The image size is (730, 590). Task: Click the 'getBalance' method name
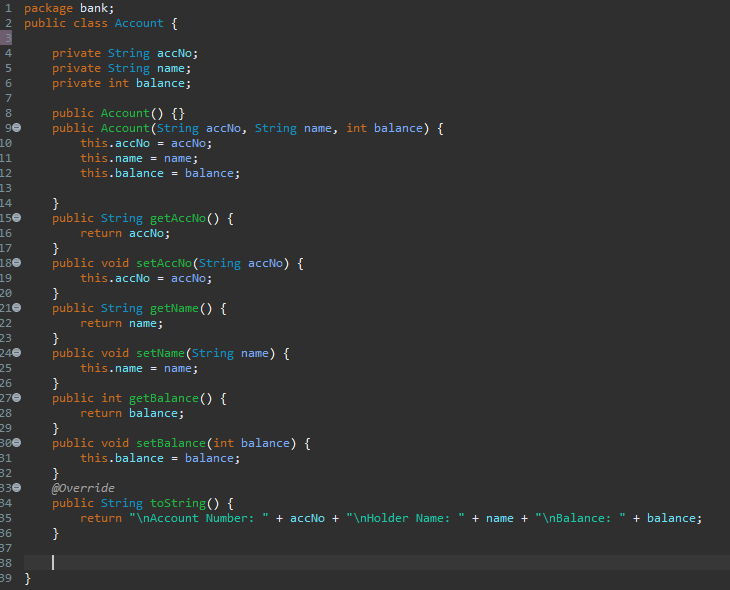pyautogui.click(x=164, y=398)
